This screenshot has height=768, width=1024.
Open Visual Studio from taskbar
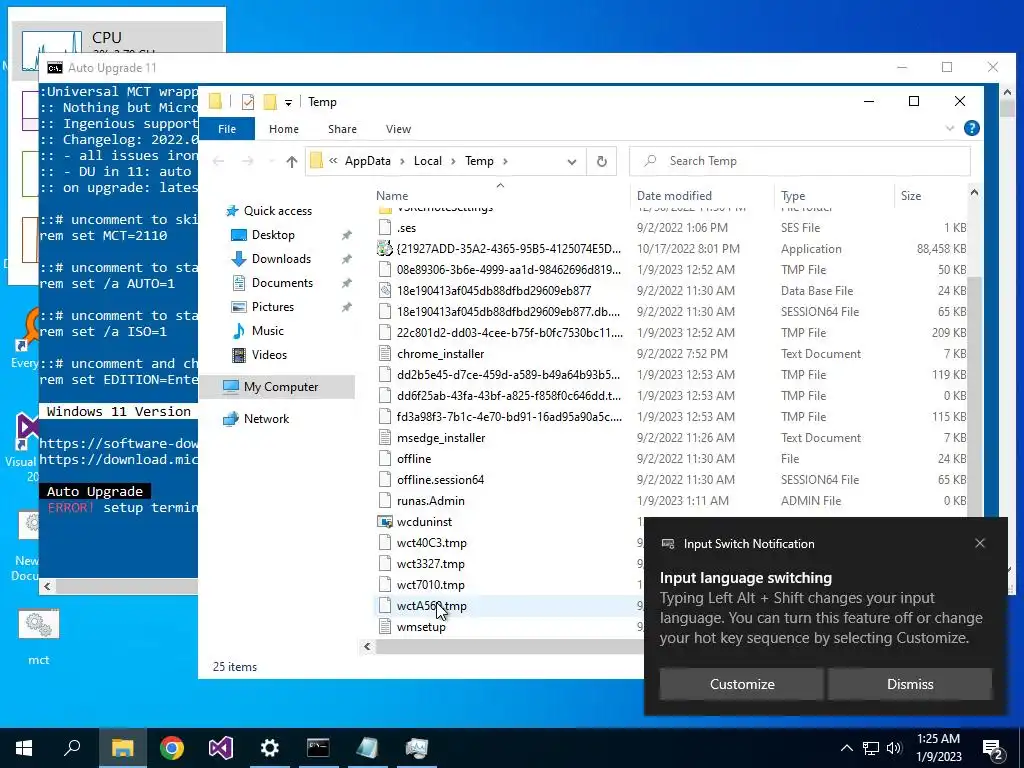point(221,748)
